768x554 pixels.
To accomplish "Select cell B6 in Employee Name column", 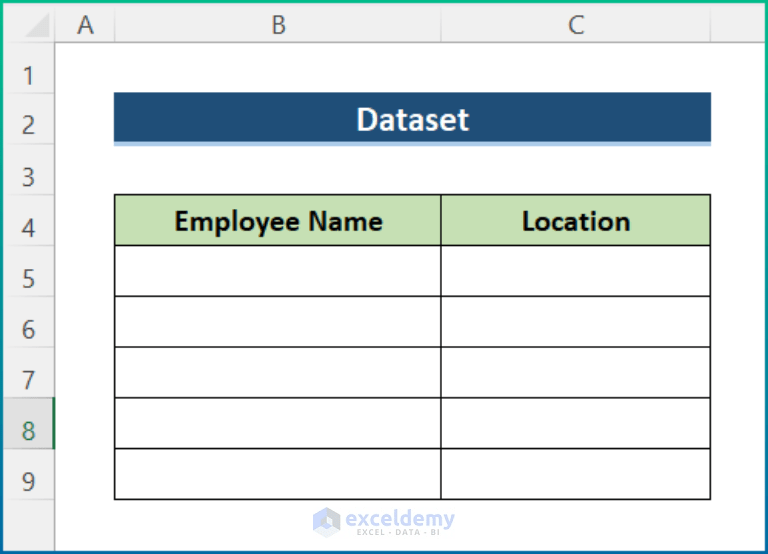I will pyautogui.click(x=278, y=322).
